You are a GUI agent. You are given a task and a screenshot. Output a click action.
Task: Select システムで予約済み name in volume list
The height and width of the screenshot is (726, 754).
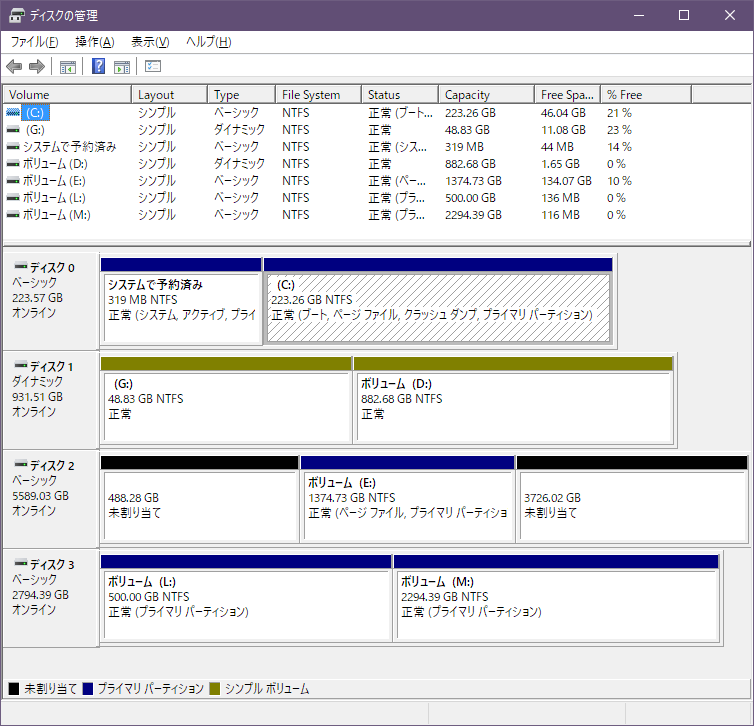tap(70, 147)
